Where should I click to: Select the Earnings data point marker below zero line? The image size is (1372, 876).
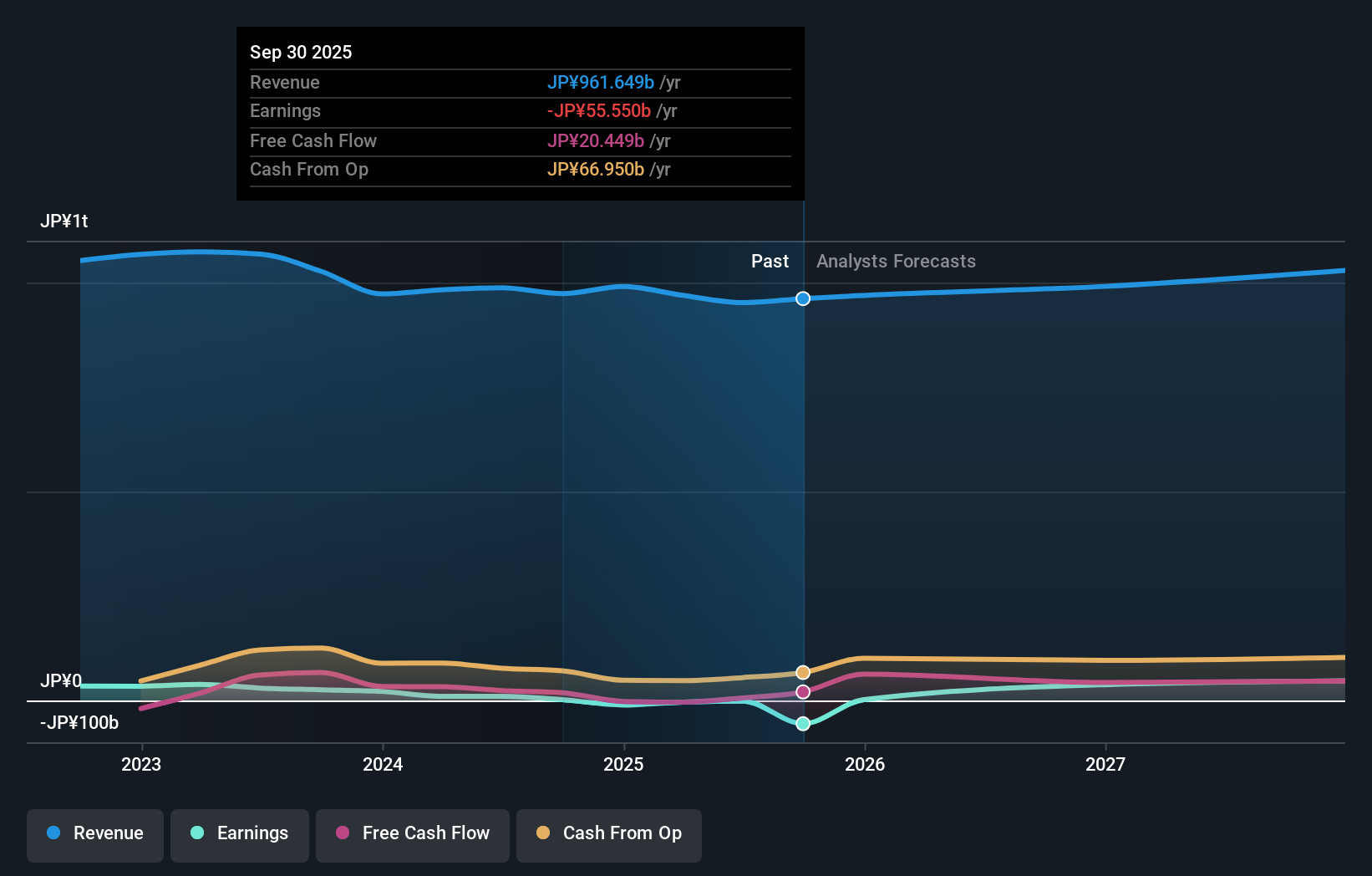802,724
